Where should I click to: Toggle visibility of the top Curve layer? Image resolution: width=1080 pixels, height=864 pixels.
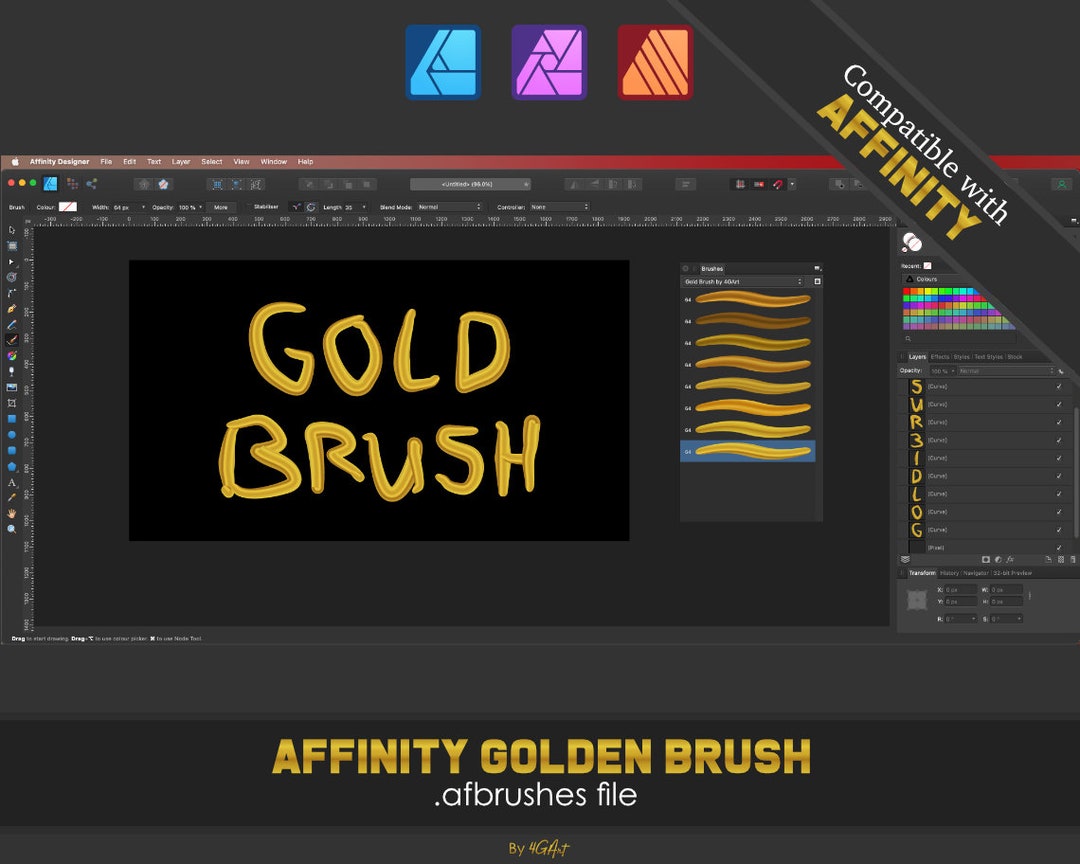[1059, 387]
